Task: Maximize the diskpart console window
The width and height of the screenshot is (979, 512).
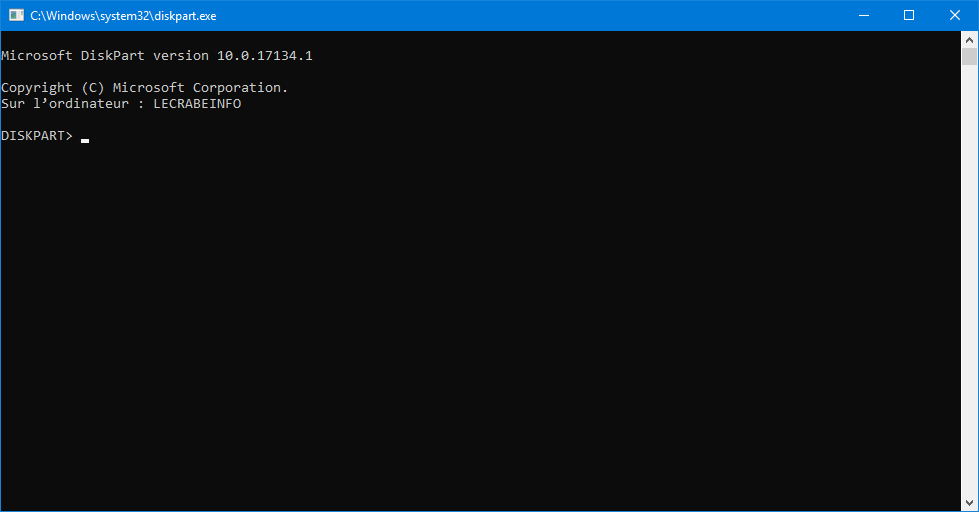Action: coord(909,16)
